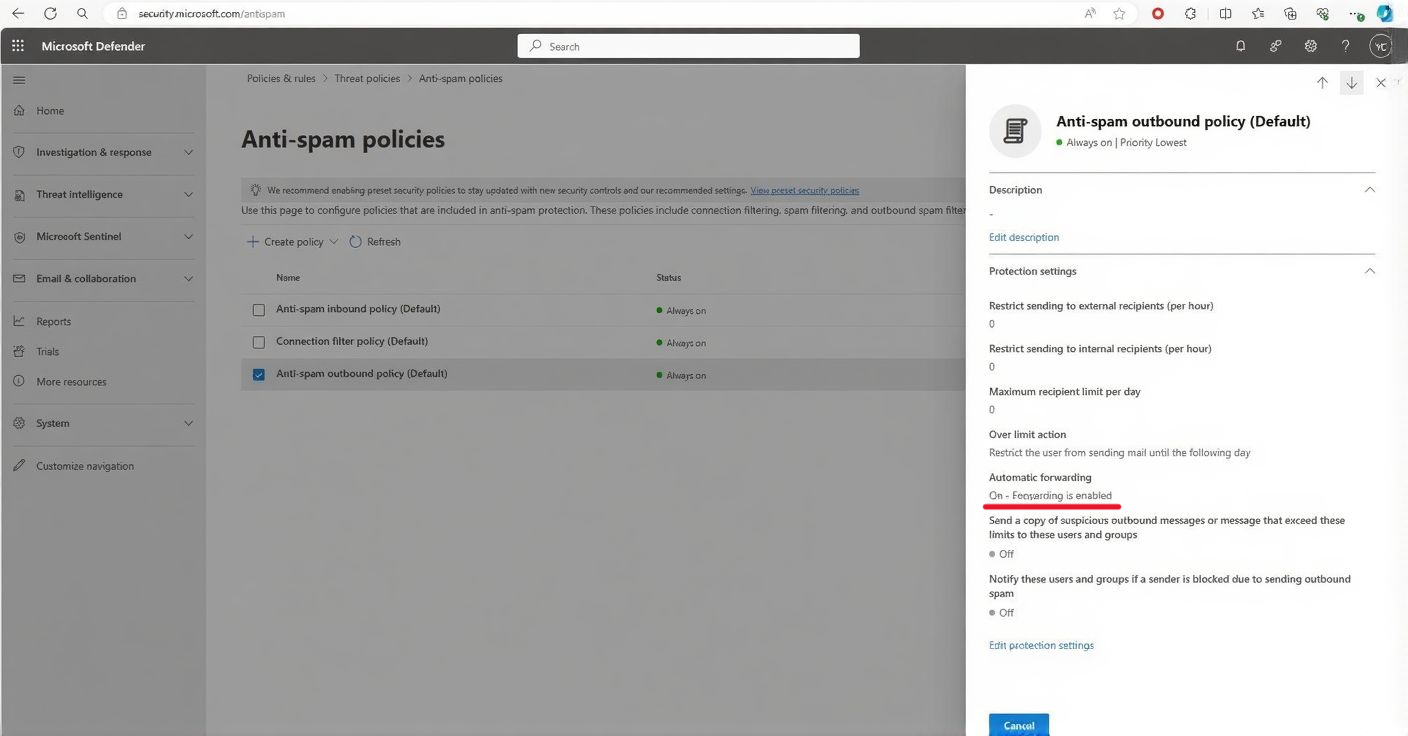Click the Defender Search box
This screenshot has width=1408, height=736.
point(688,46)
